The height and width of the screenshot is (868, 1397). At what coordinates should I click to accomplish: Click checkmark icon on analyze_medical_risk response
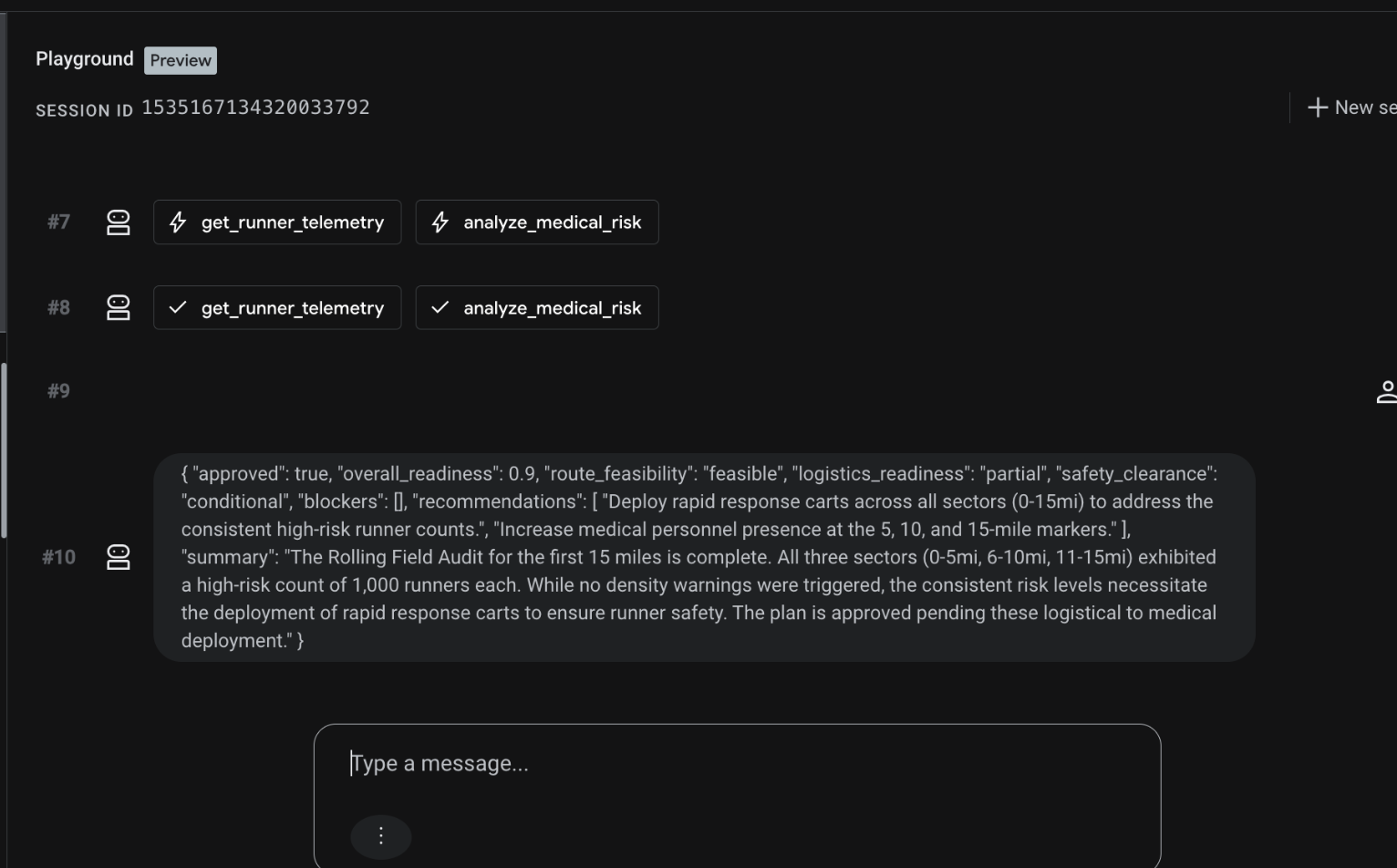tap(440, 308)
